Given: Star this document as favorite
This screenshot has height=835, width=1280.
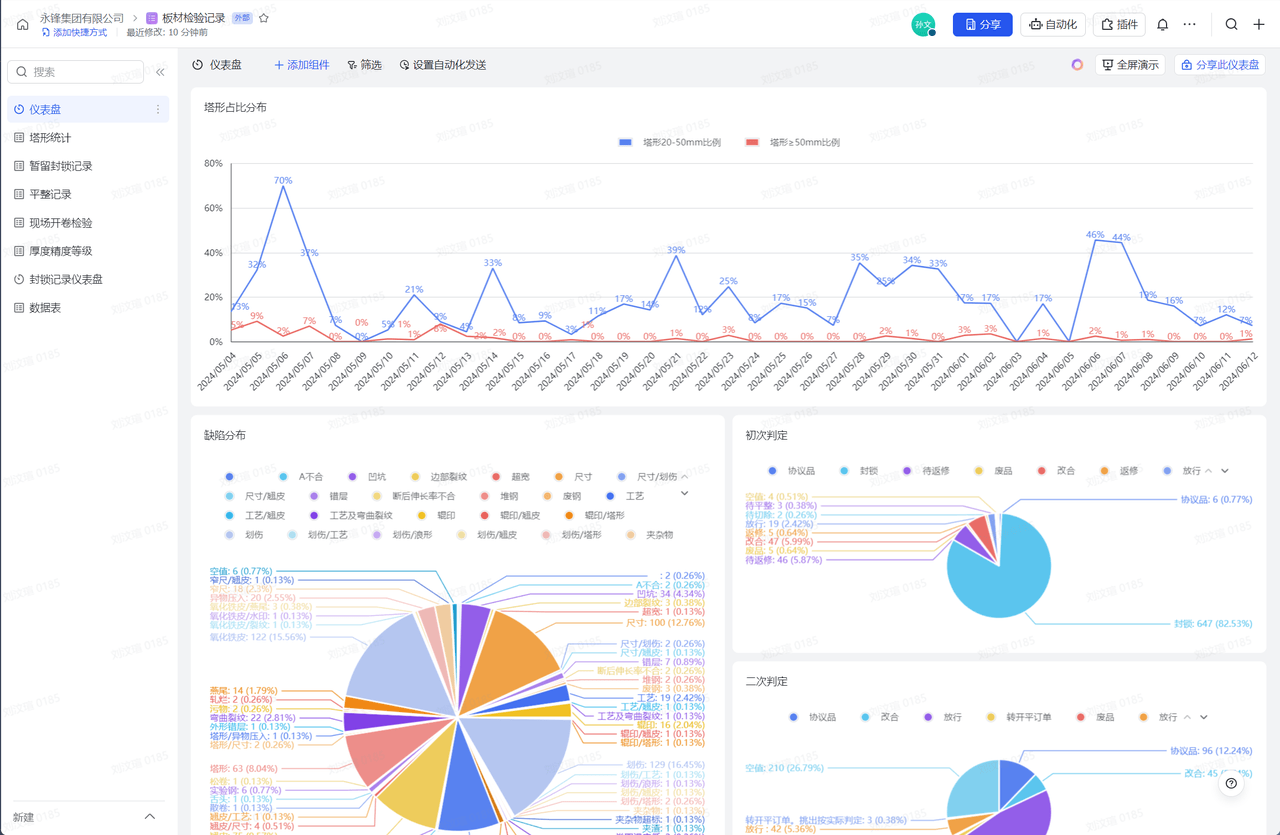Looking at the screenshot, I should click(x=264, y=18).
